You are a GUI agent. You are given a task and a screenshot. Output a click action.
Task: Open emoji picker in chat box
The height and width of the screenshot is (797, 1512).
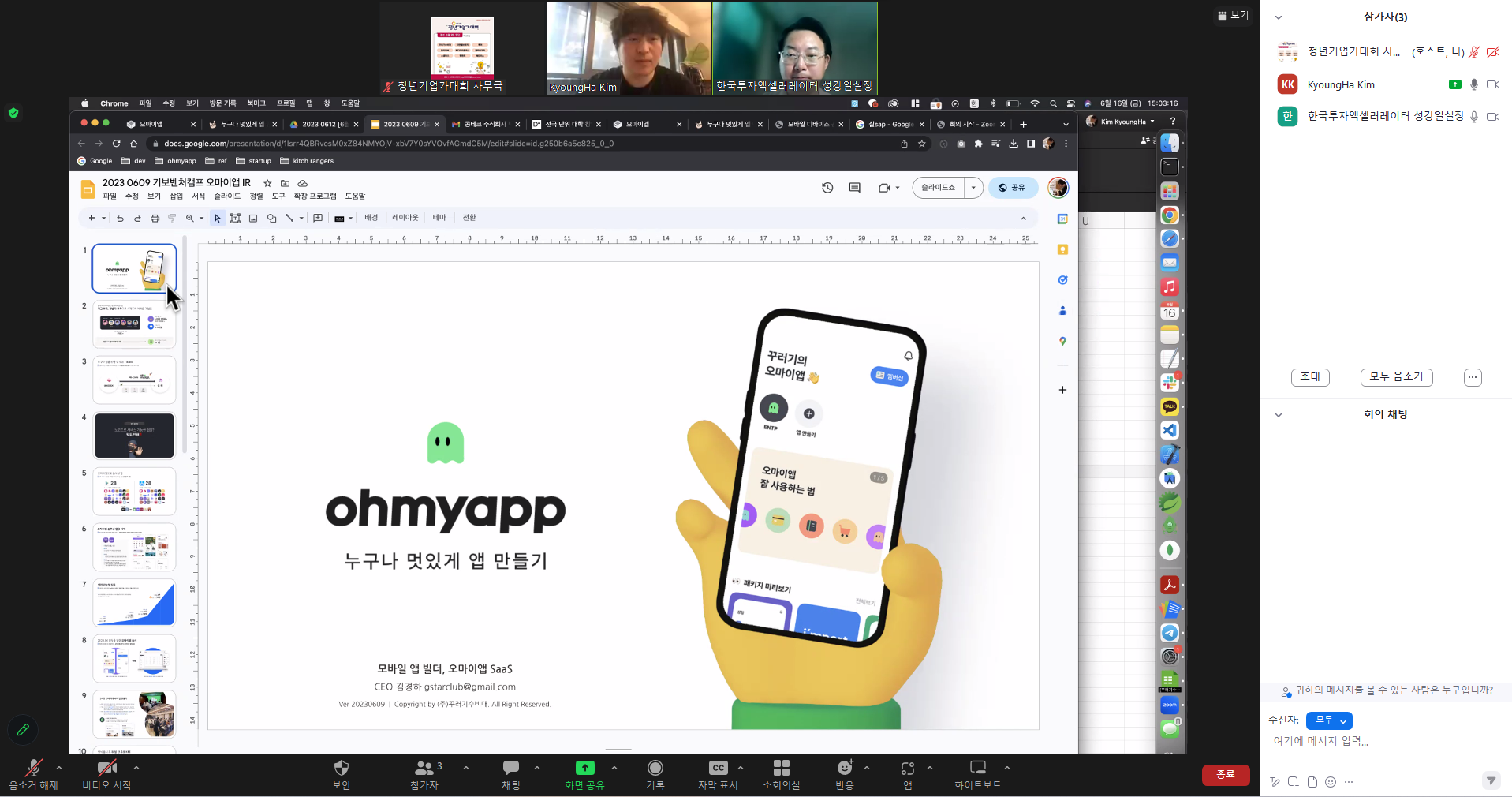(1331, 782)
